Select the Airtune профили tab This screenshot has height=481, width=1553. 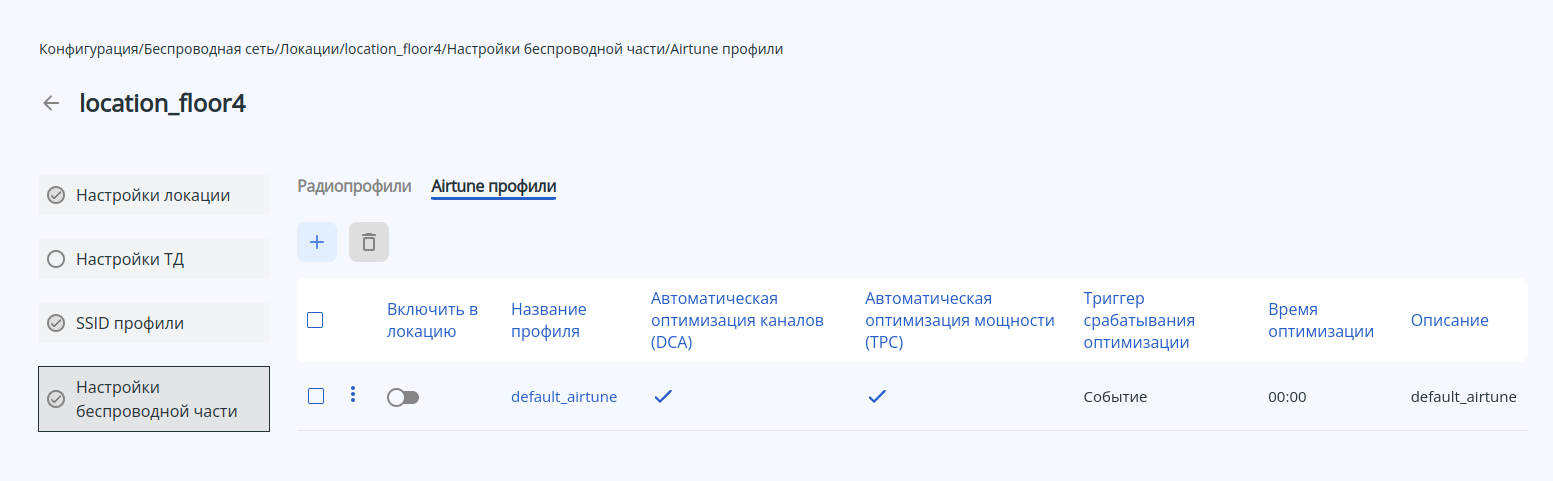pos(493,186)
